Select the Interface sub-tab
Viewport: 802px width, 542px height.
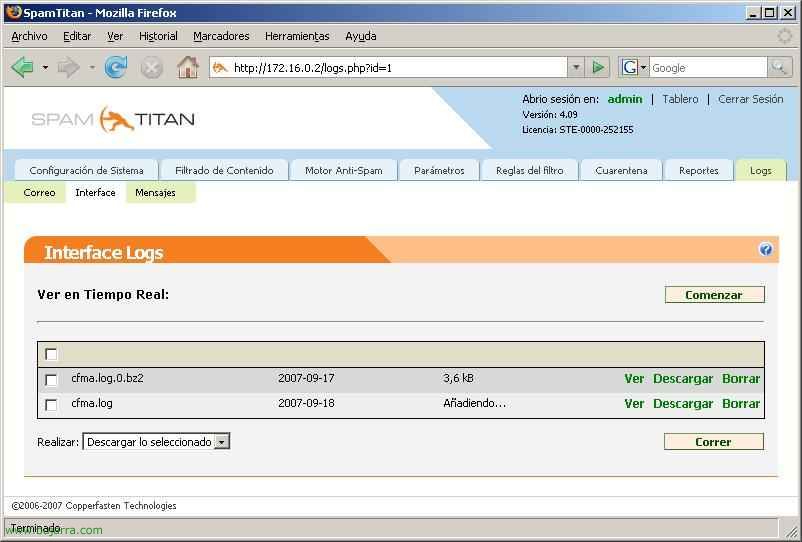(x=95, y=193)
